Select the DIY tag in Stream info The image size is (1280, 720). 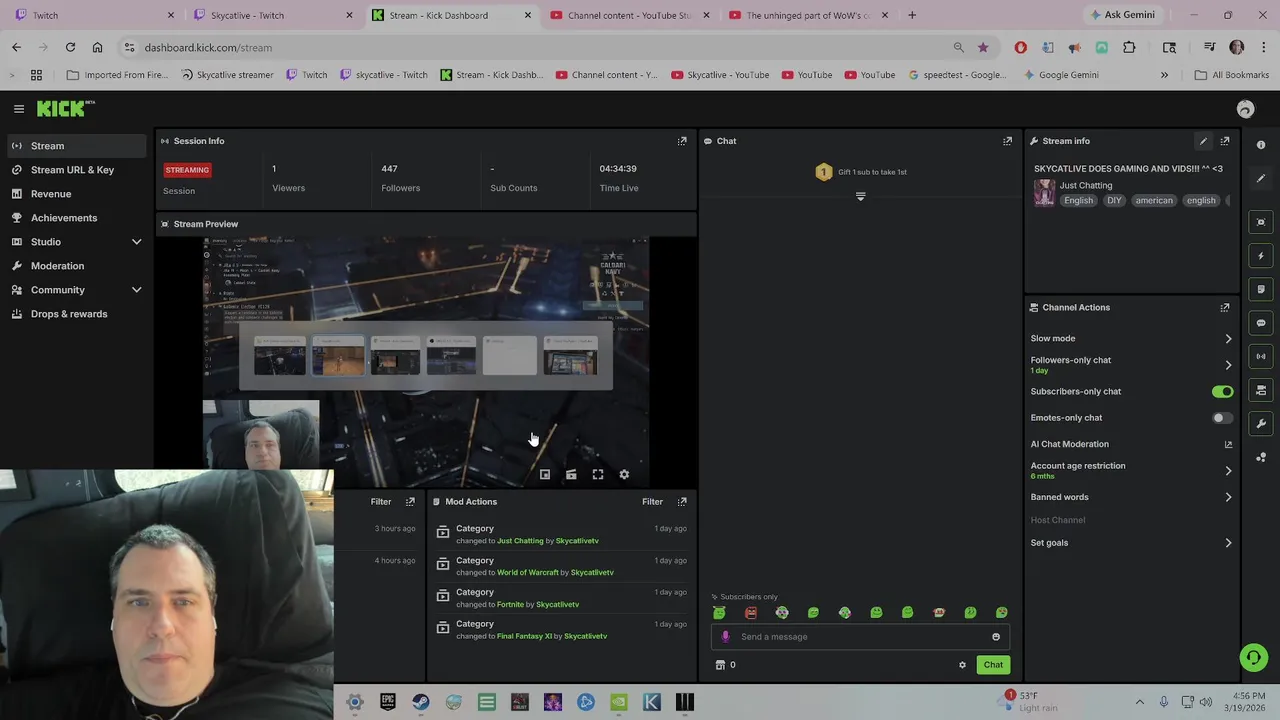pyautogui.click(x=1114, y=201)
